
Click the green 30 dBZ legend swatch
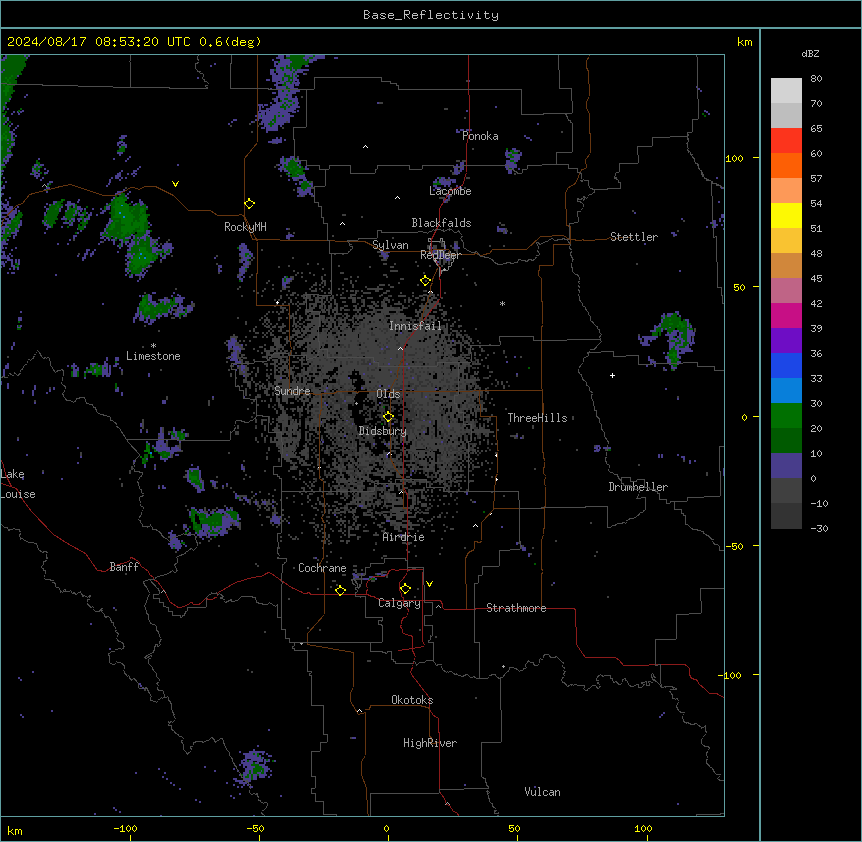[x=786, y=416]
